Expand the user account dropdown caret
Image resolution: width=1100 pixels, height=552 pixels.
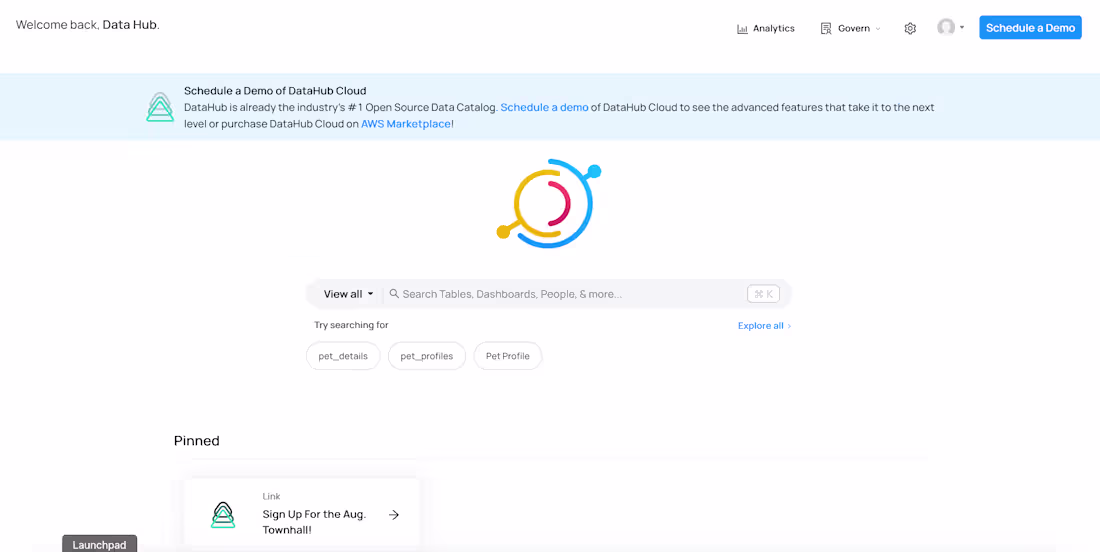pos(962,28)
